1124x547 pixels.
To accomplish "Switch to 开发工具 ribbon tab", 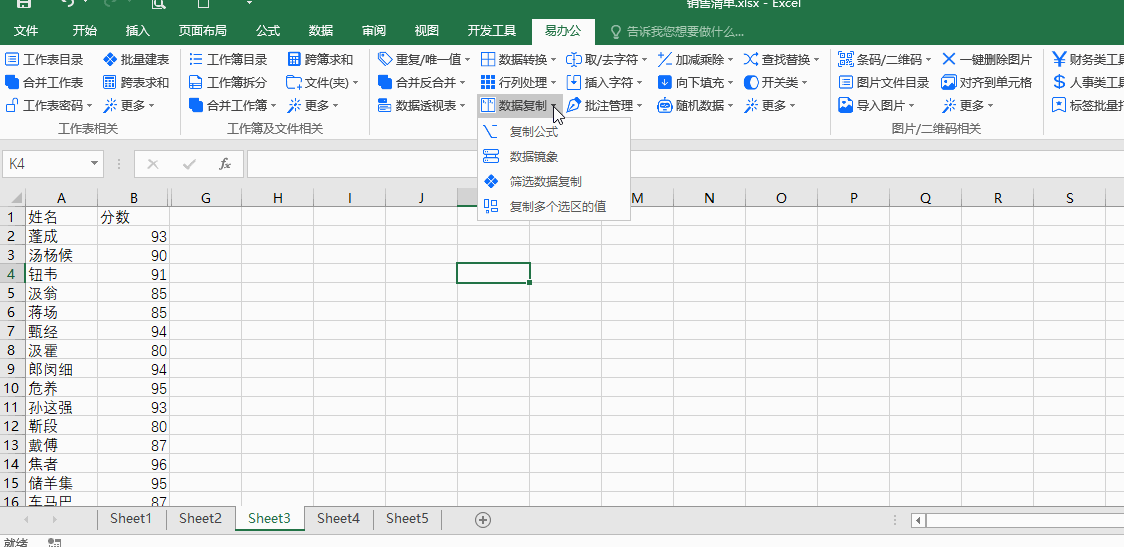I will tap(492, 31).
